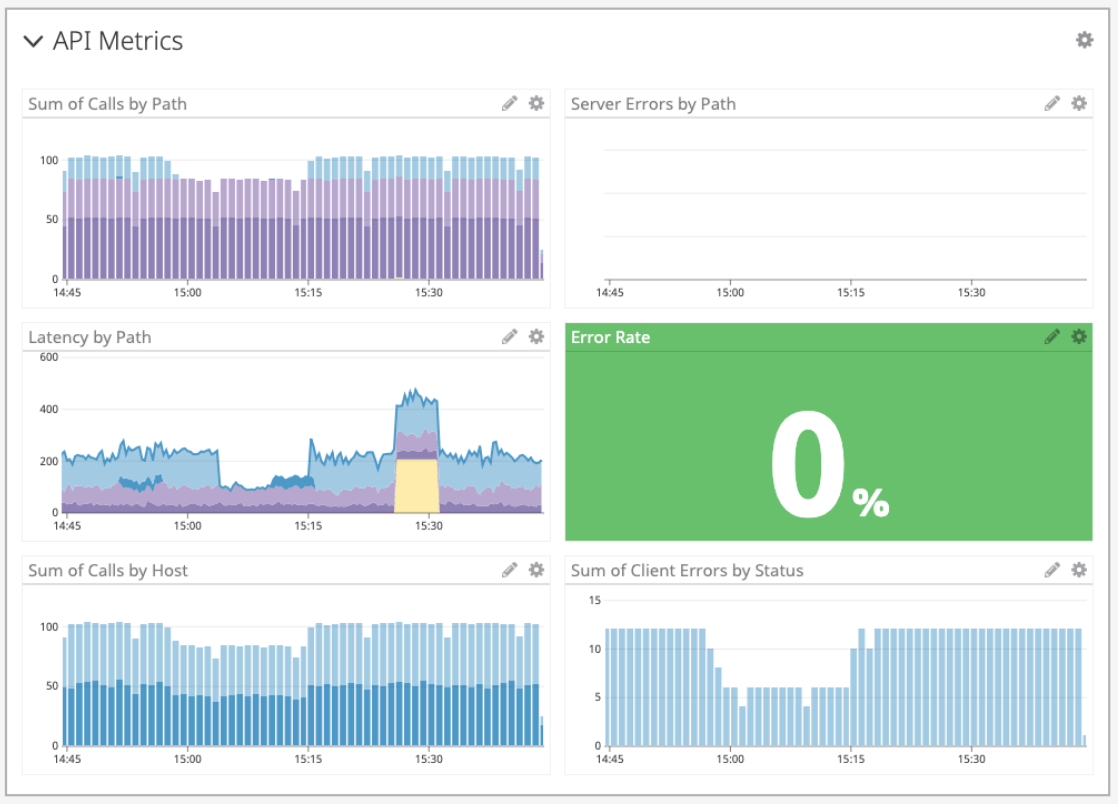Image resolution: width=1118 pixels, height=804 pixels.
Task: Click the Error Rate title
Action: click(x=610, y=337)
